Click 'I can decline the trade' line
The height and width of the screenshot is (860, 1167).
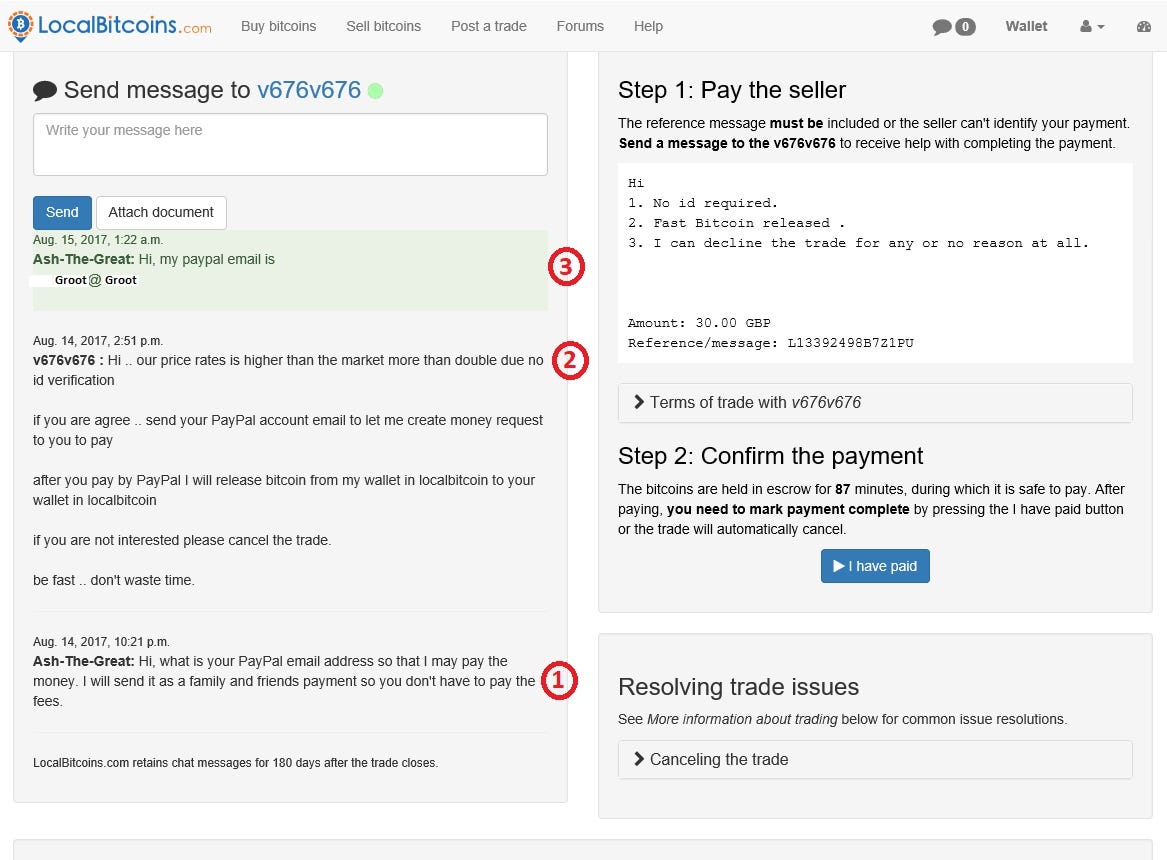click(858, 243)
